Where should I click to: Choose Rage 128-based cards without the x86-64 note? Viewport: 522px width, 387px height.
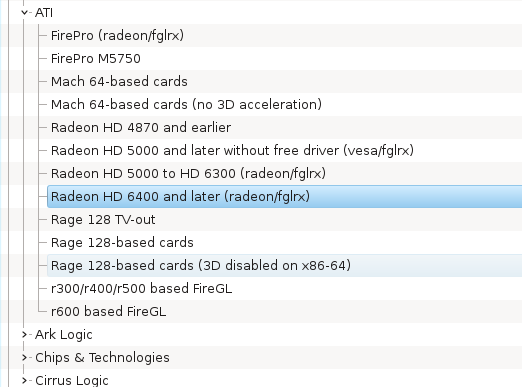pos(122,243)
